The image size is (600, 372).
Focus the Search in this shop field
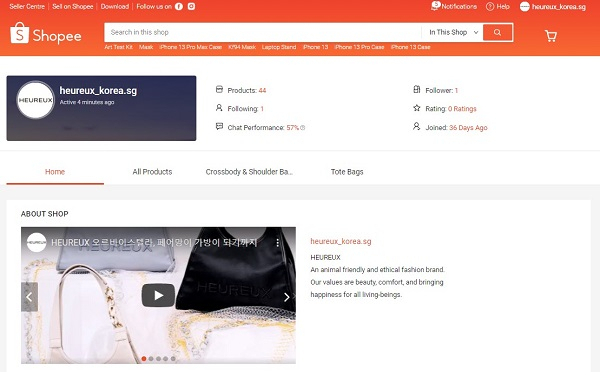pyautogui.click(x=263, y=33)
